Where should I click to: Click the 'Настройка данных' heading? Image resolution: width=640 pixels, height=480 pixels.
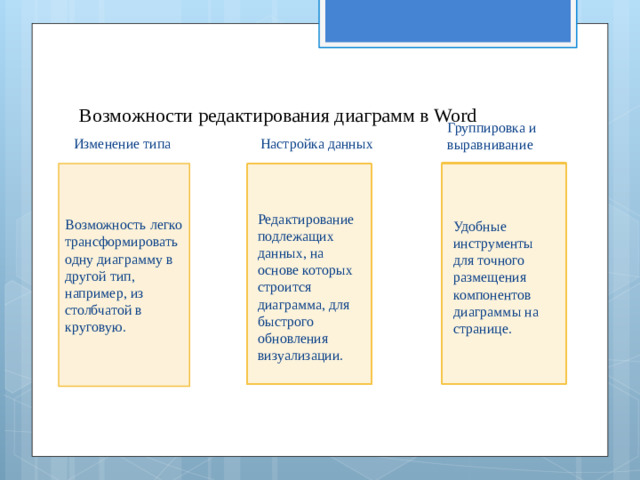click(x=317, y=144)
